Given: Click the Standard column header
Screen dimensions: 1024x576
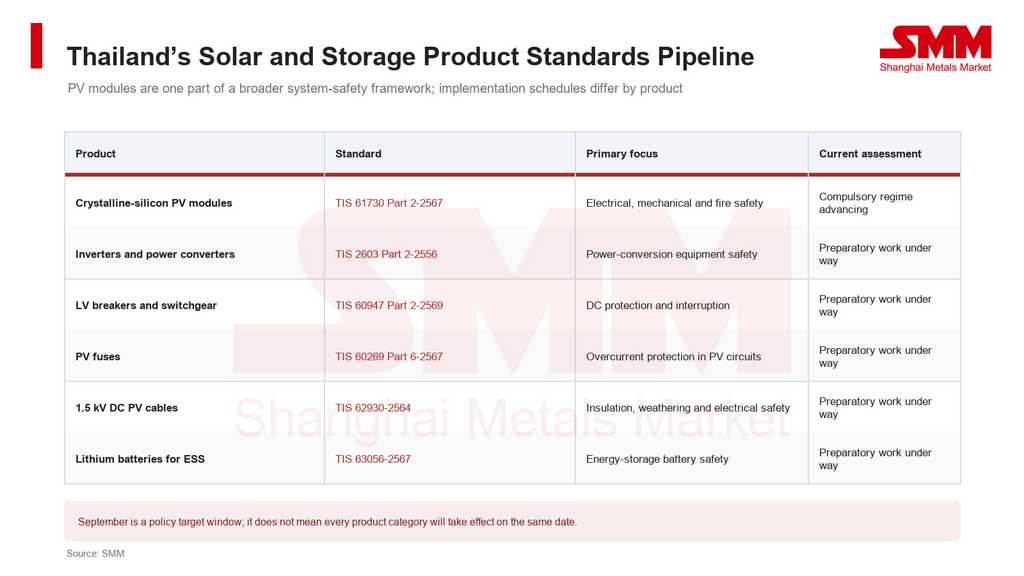Looking at the screenshot, I should [x=358, y=153].
